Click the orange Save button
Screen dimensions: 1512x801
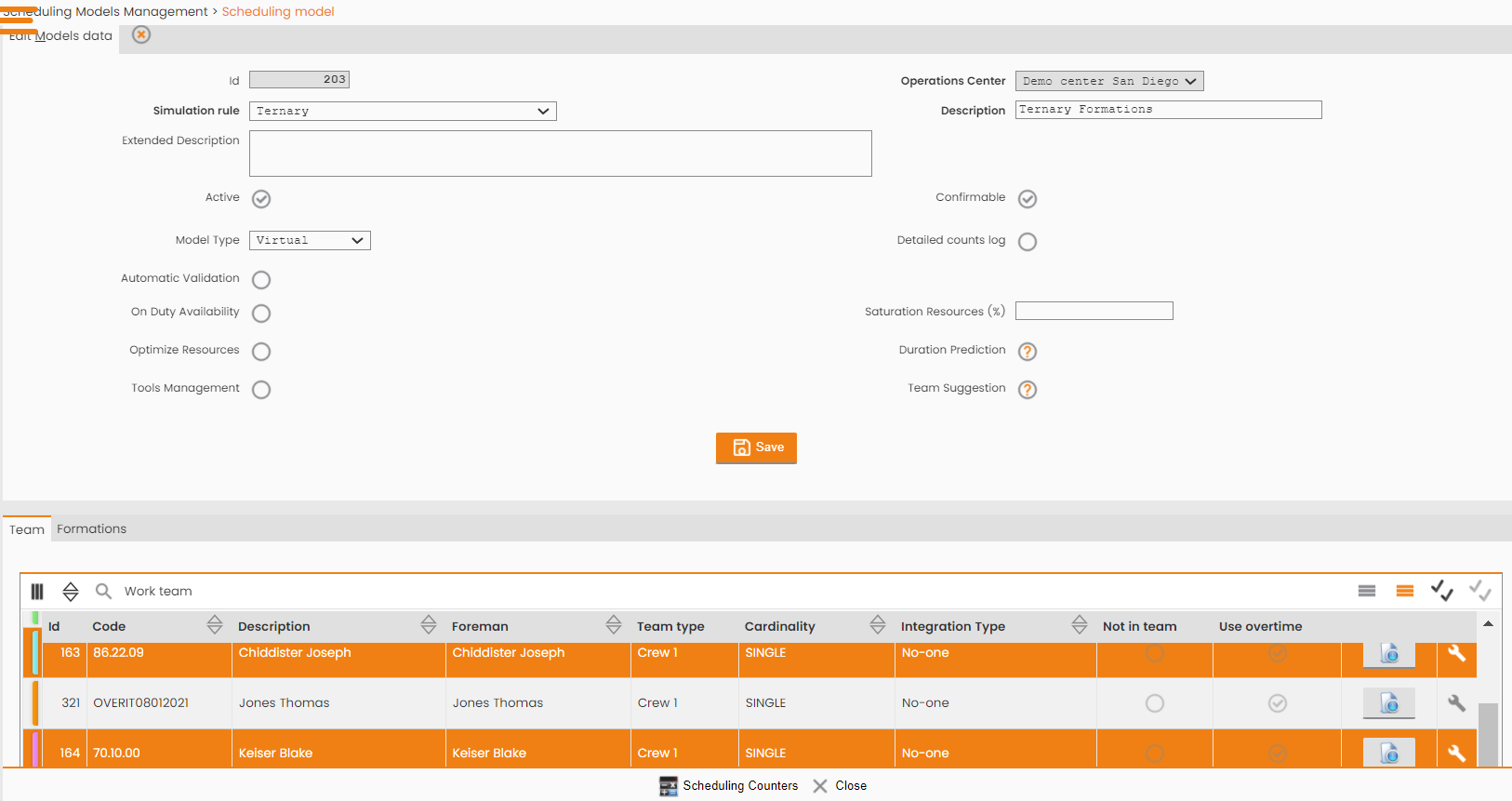click(x=756, y=447)
